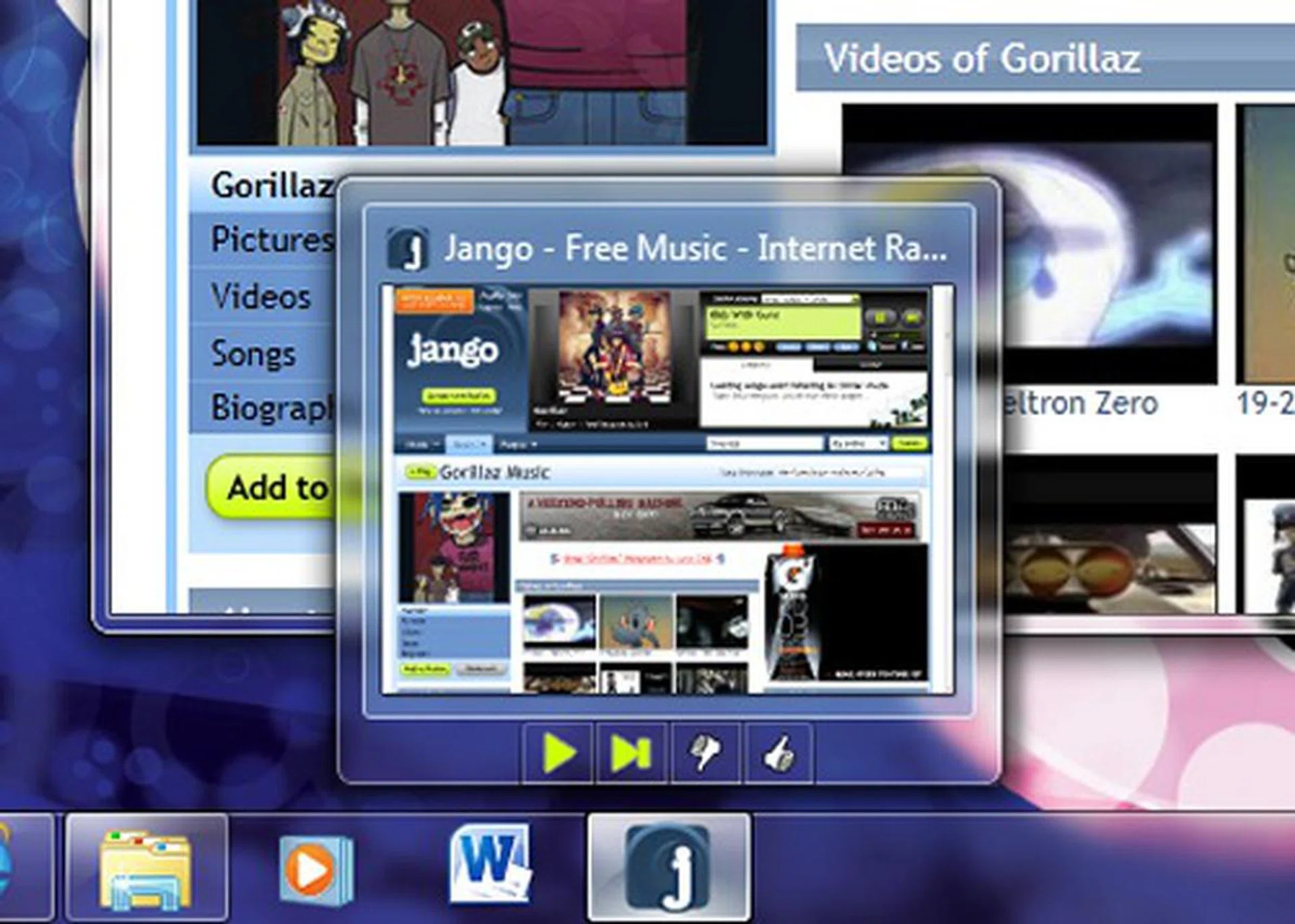Go to the Videos section link
The height and width of the screenshot is (924, 1295).
[x=261, y=297]
